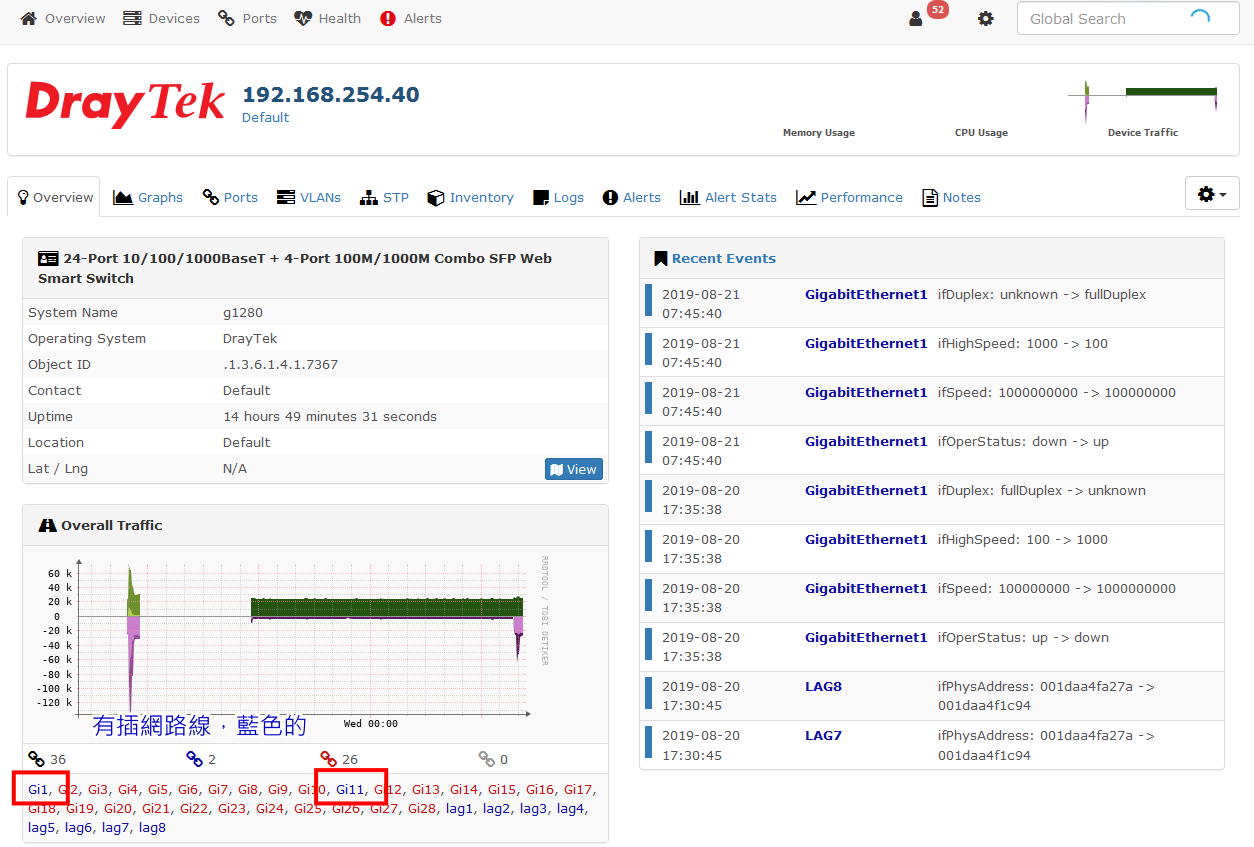The width and height of the screenshot is (1254, 847).
Task: Click the Health heartbeat icon in navbar
Action: 303,19
